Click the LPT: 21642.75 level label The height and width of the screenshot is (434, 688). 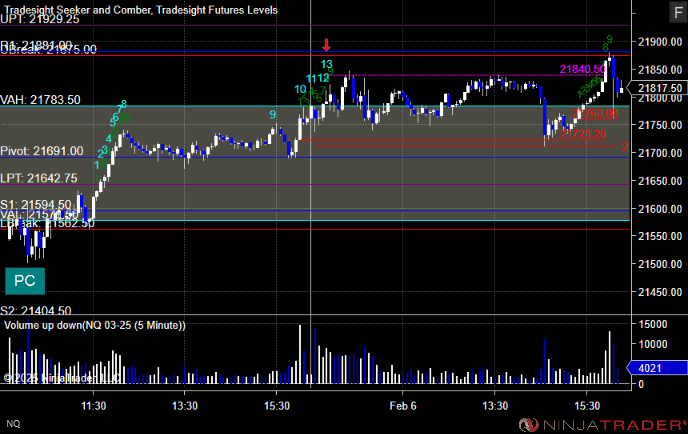click(x=39, y=178)
